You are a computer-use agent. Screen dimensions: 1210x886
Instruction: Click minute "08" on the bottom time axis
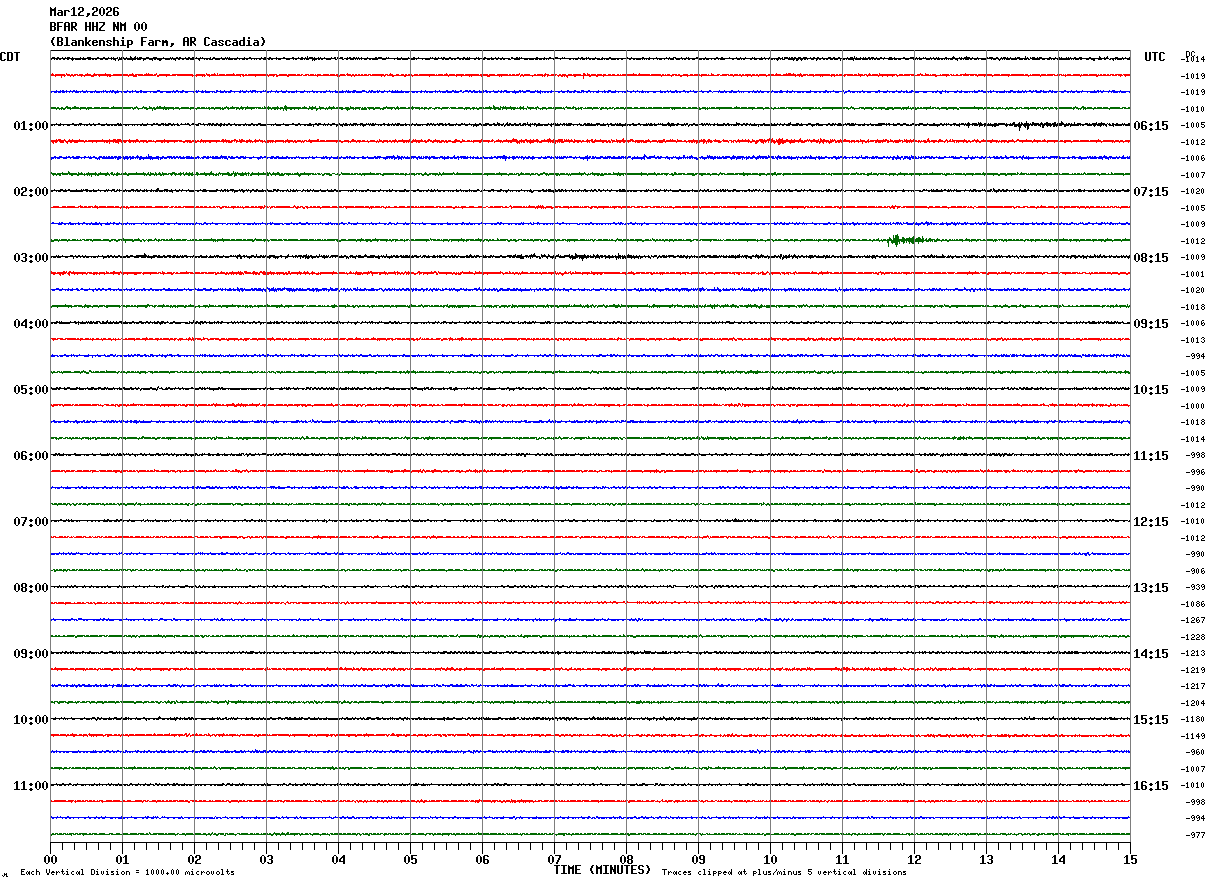click(626, 859)
